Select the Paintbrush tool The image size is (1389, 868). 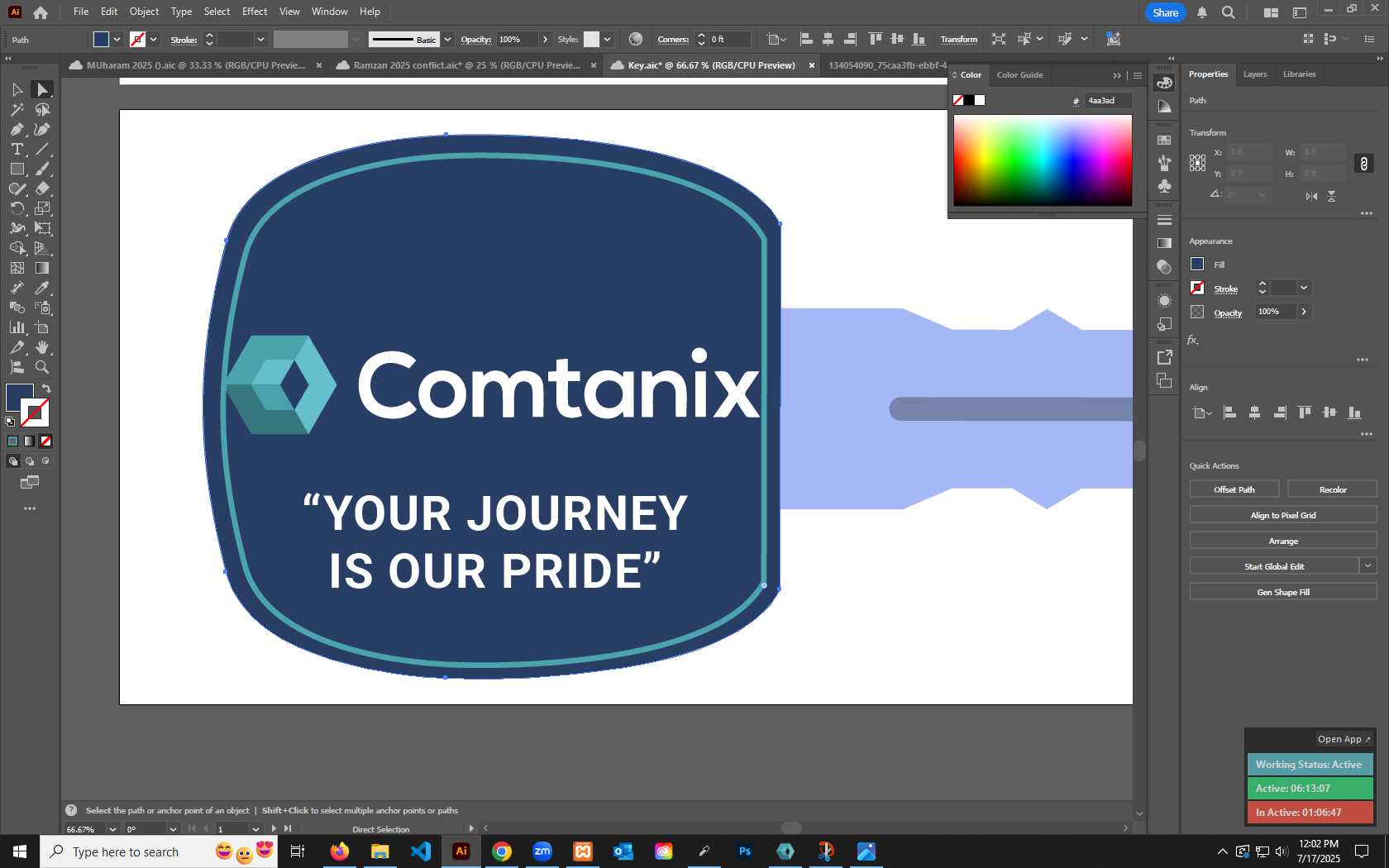click(42, 169)
